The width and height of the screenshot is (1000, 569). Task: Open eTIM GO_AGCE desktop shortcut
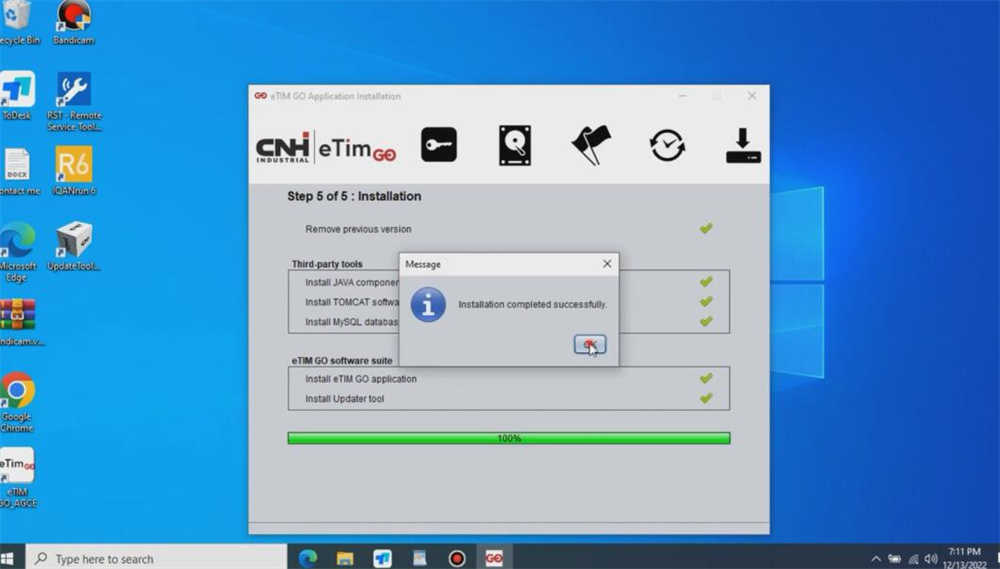pyautogui.click(x=18, y=477)
